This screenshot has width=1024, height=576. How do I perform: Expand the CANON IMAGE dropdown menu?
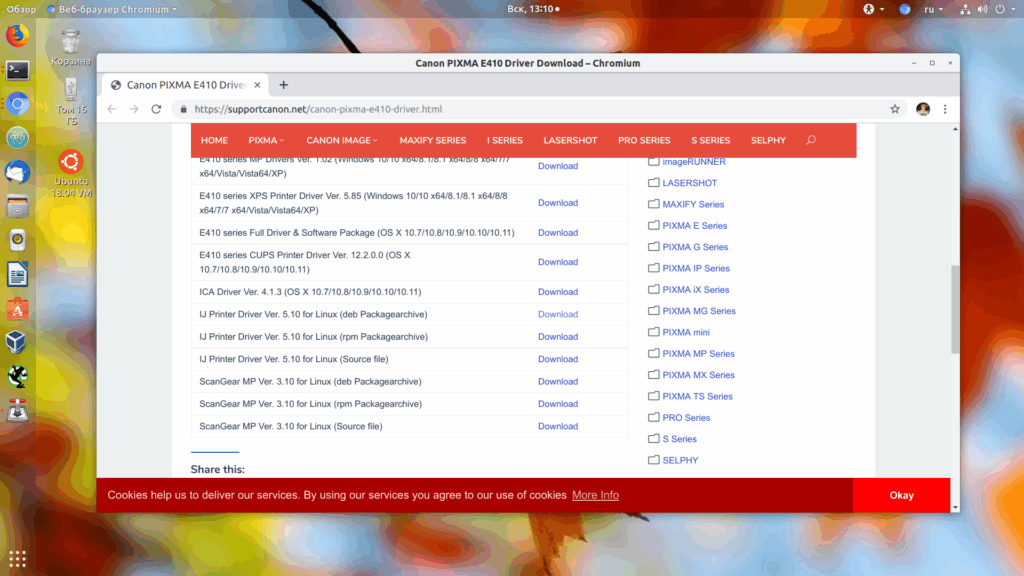[342, 140]
